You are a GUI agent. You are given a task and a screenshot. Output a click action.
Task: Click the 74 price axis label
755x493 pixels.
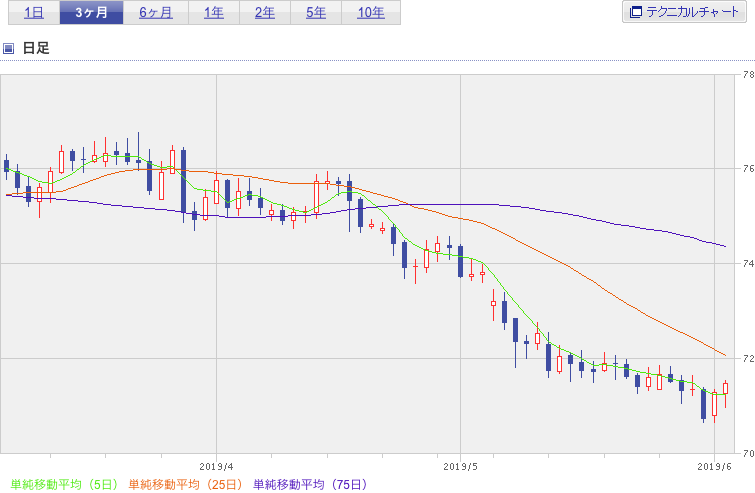click(x=748, y=263)
